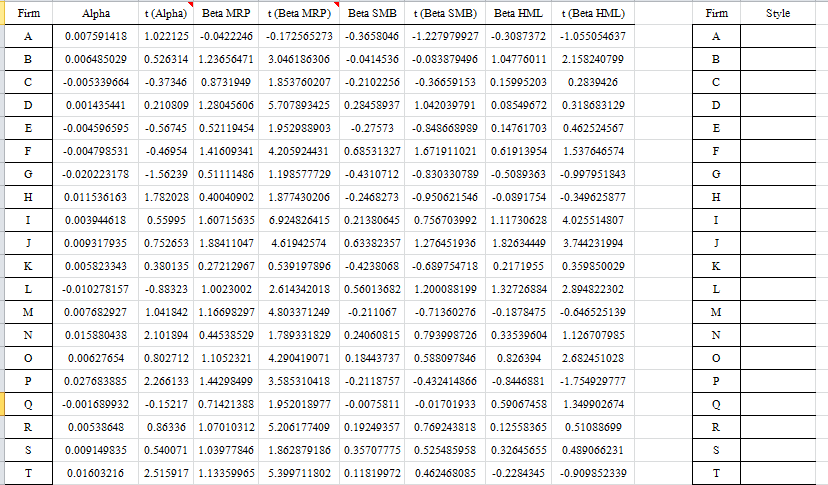Click the Style cell for firm T
Viewport: 828px width, 485px height.
tap(778, 473)
